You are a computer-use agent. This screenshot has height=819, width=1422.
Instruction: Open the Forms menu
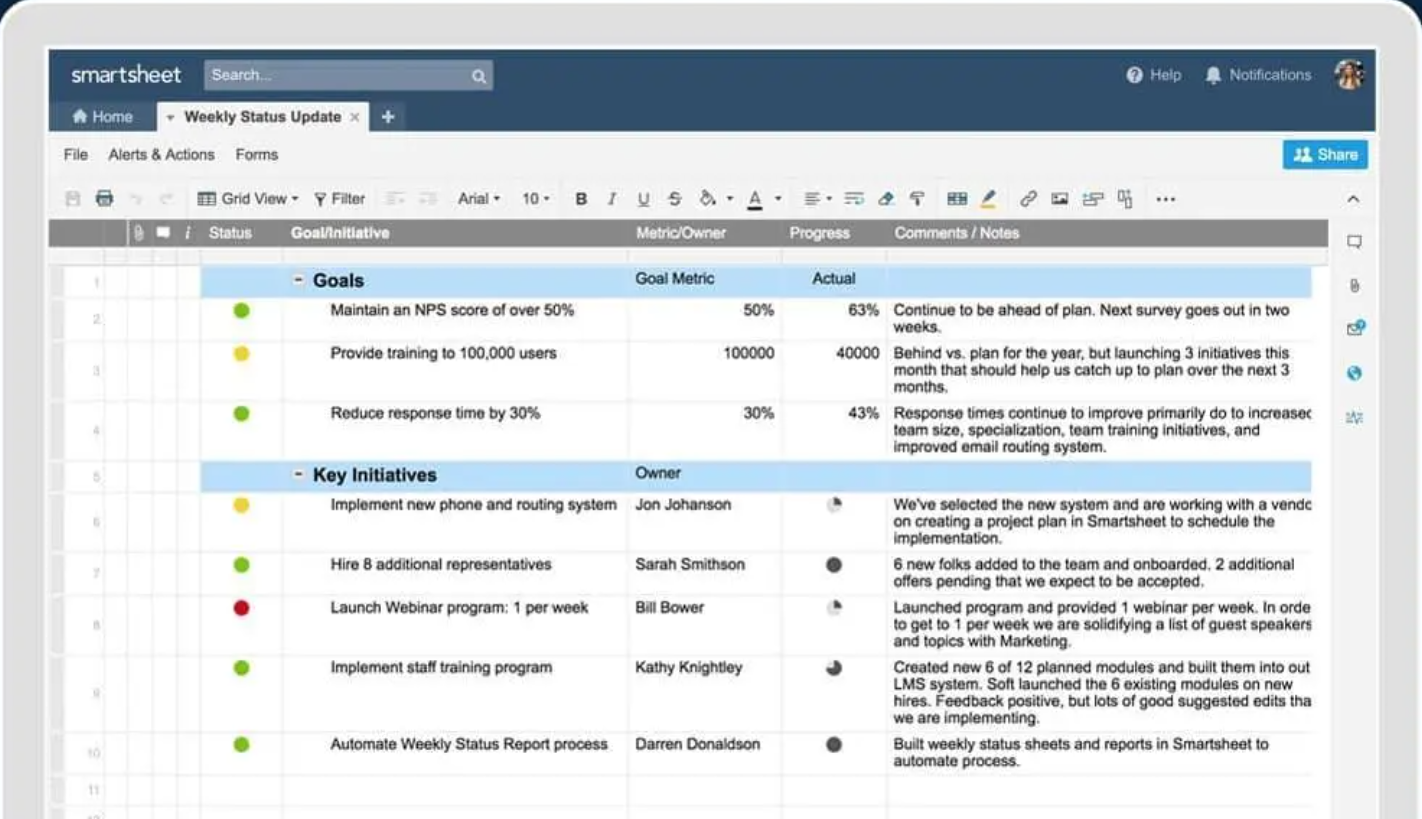point(257,155)
